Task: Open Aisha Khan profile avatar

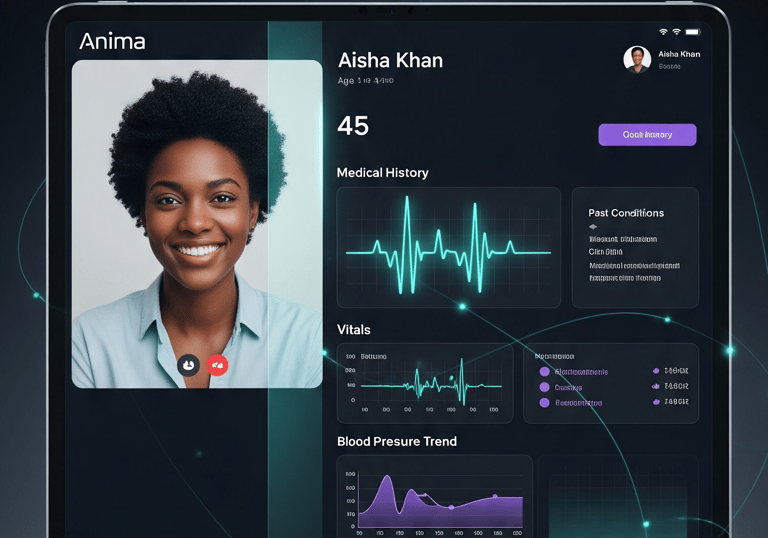Action: 637,59
